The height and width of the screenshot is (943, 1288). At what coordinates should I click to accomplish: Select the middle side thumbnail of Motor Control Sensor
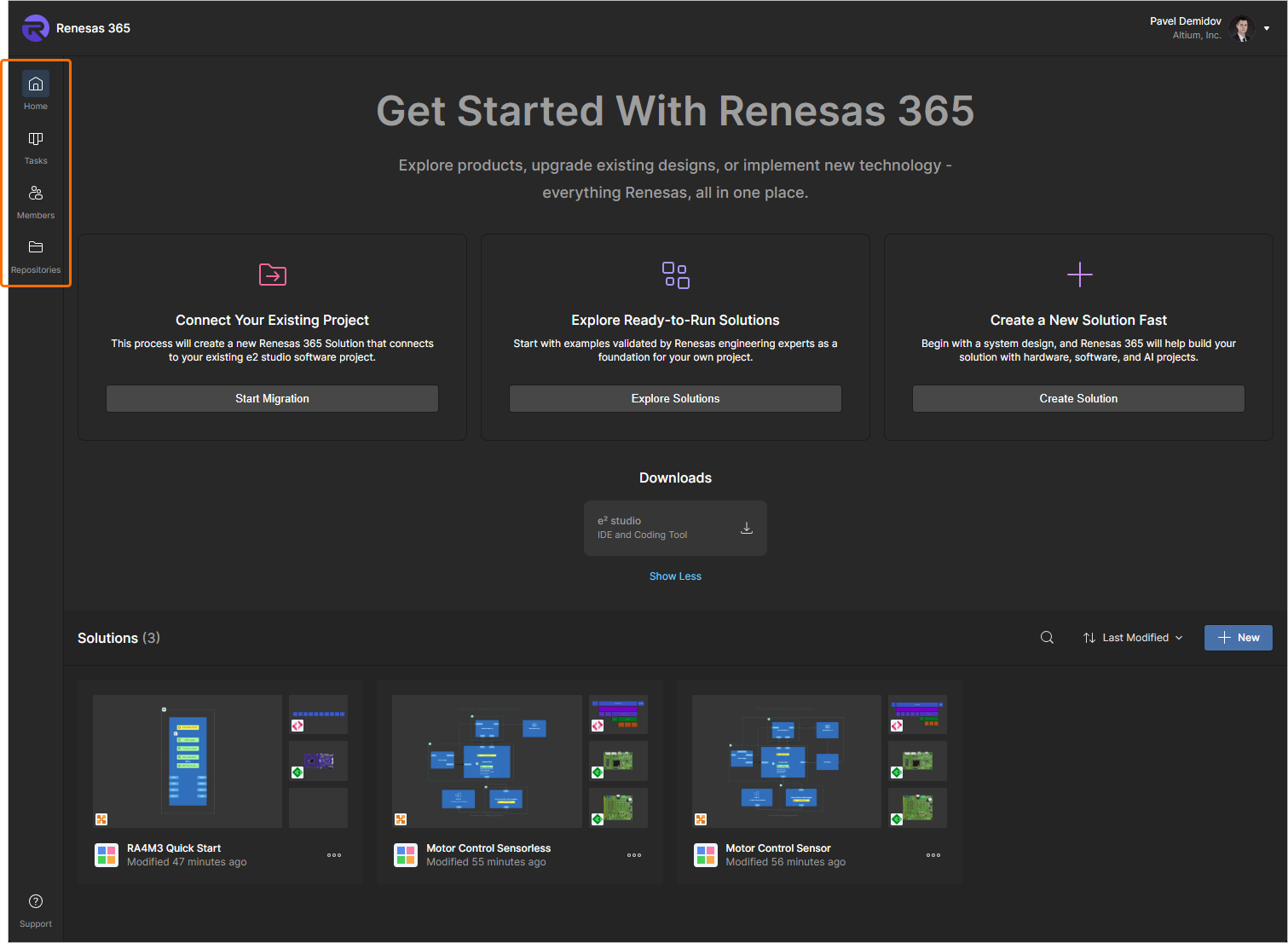[x=917, y=761]
